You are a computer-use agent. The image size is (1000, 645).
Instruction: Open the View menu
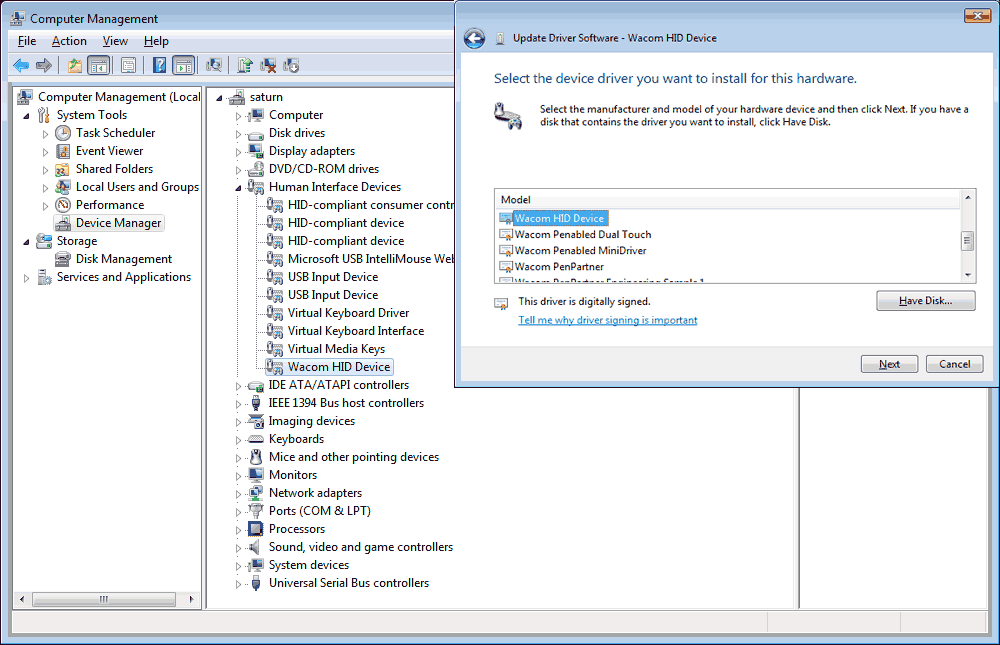[115, 41]
